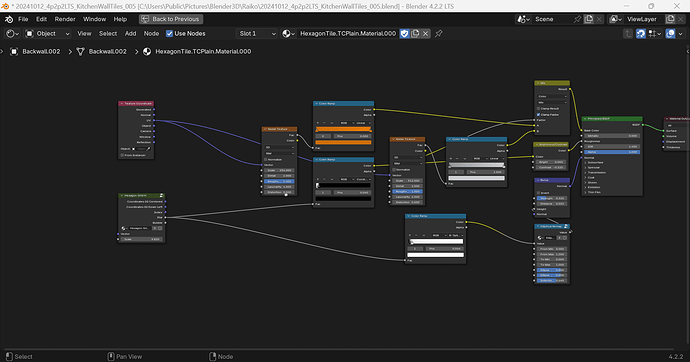
Task: Click the scene browse icon beside Scene
Action: coord(523,19)
